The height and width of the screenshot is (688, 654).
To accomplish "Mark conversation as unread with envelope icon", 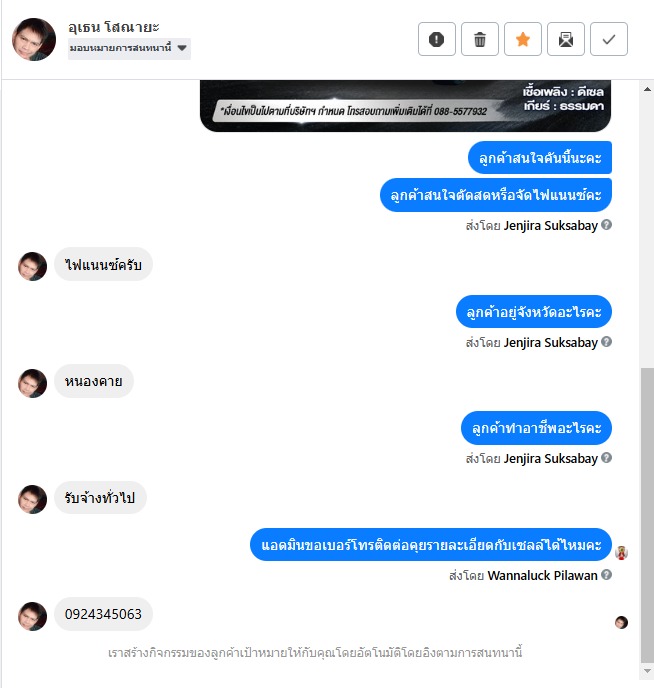I will pyautogui.click(x=565, y=39).
